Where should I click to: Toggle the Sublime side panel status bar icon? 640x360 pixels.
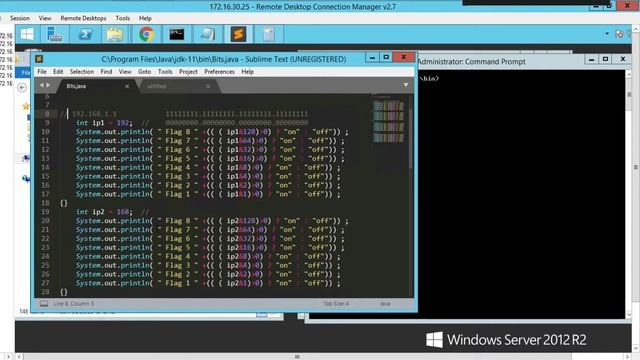click(x=44, y=304)
